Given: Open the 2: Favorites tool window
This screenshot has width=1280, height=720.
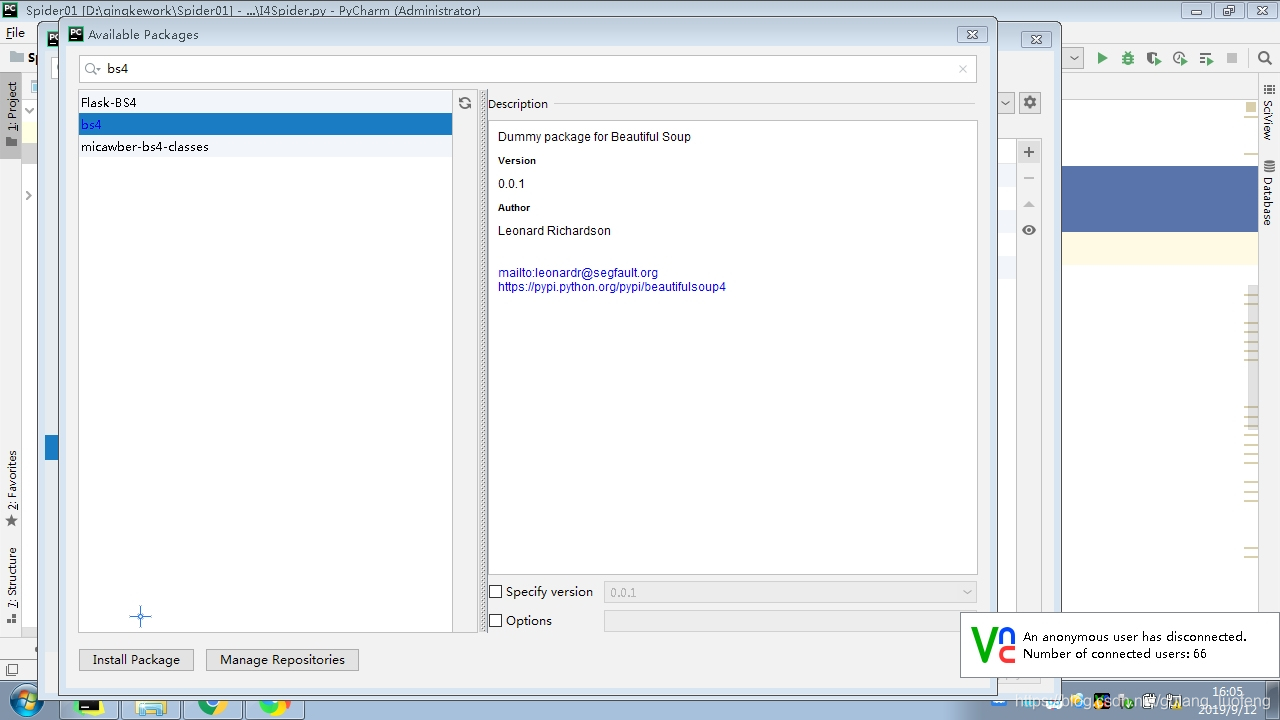Looking at the screenshot, I should click(x=12, y=488).
